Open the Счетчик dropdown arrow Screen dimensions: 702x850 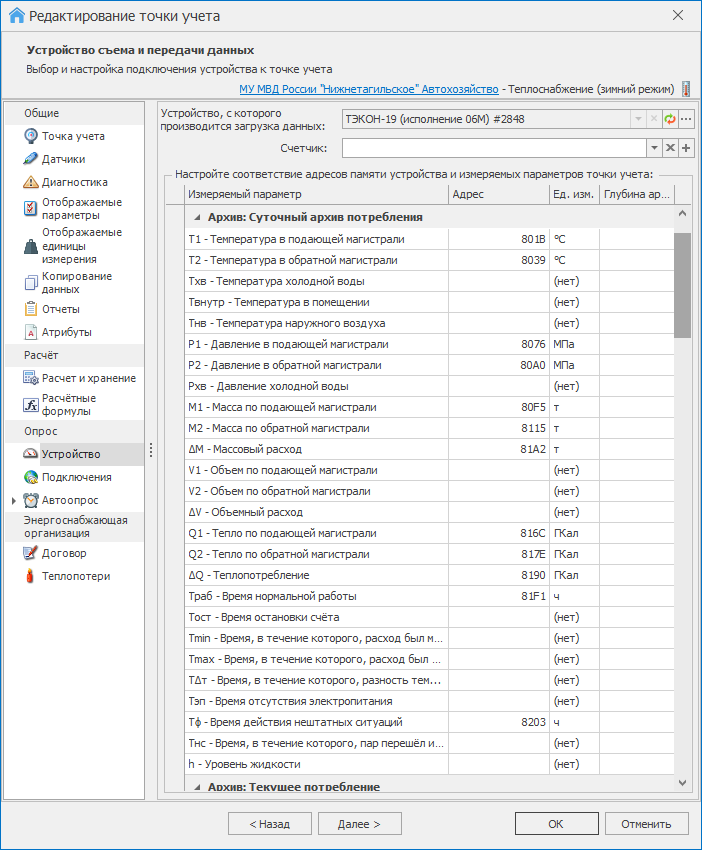(x=654, y=147)
